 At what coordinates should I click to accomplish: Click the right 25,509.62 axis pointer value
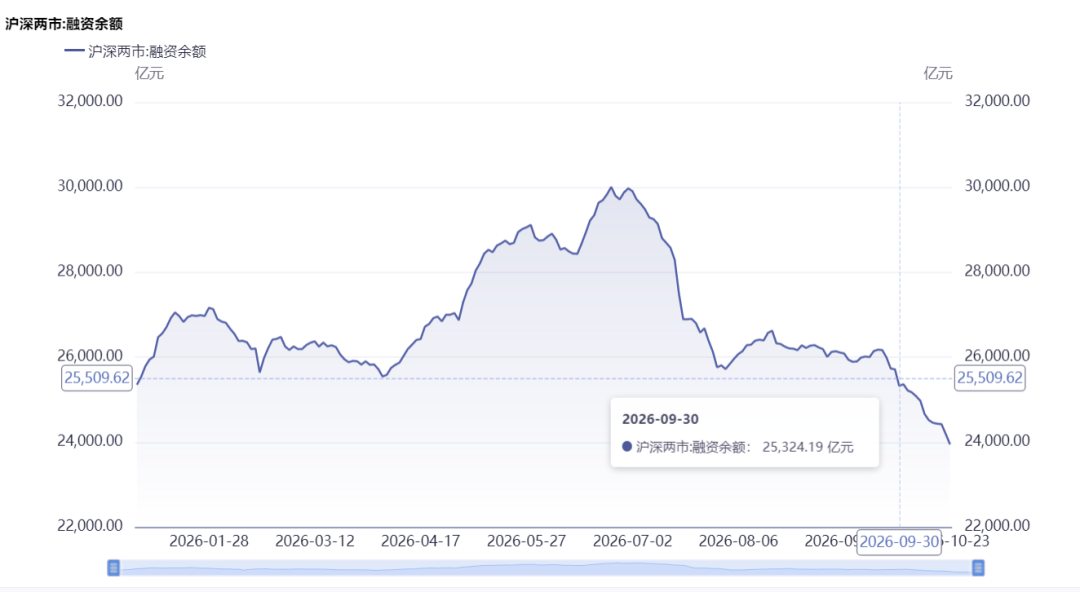990,378
